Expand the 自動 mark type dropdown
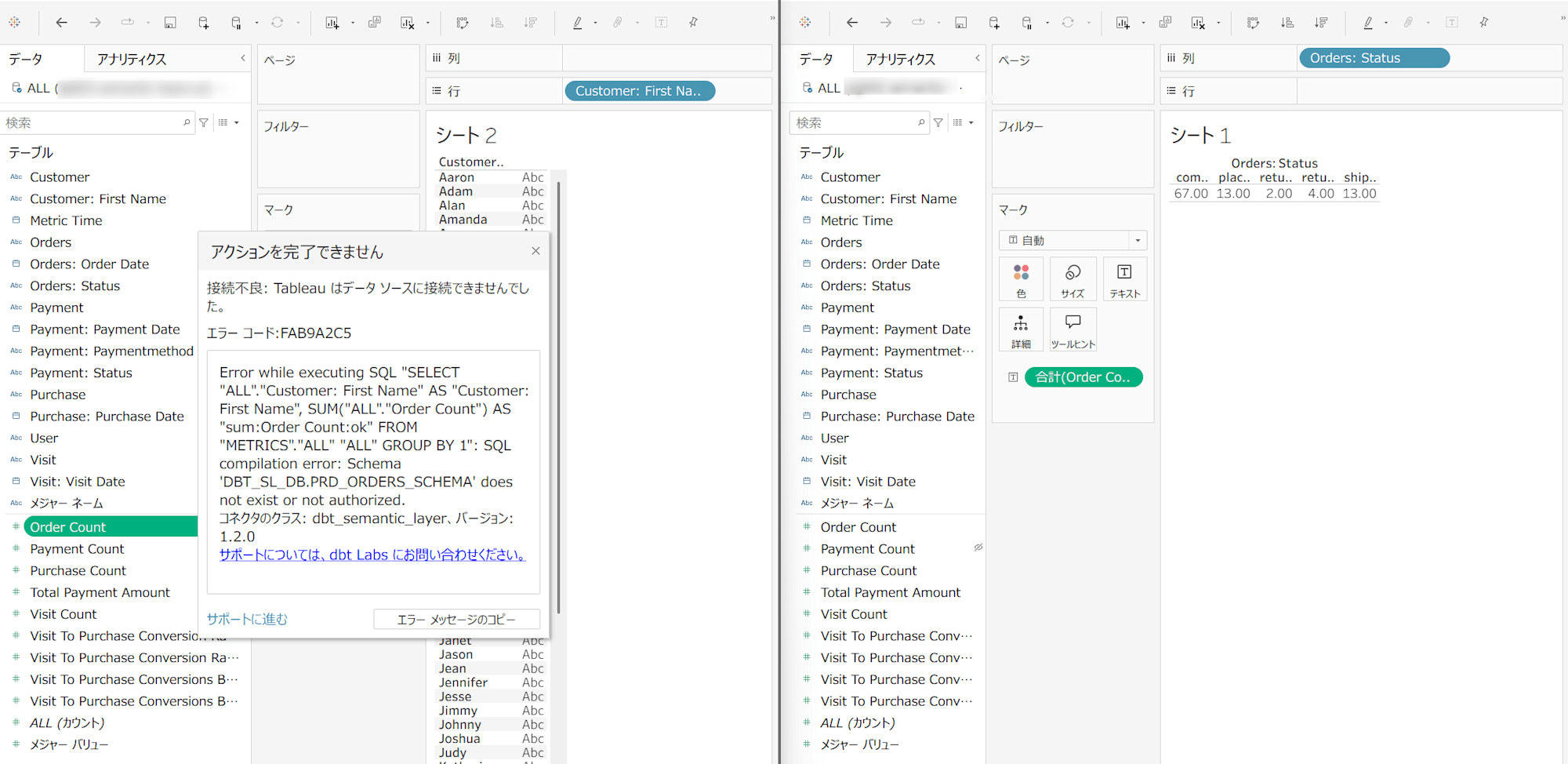Screen dimensions: 1568x764 (1138, 241)
